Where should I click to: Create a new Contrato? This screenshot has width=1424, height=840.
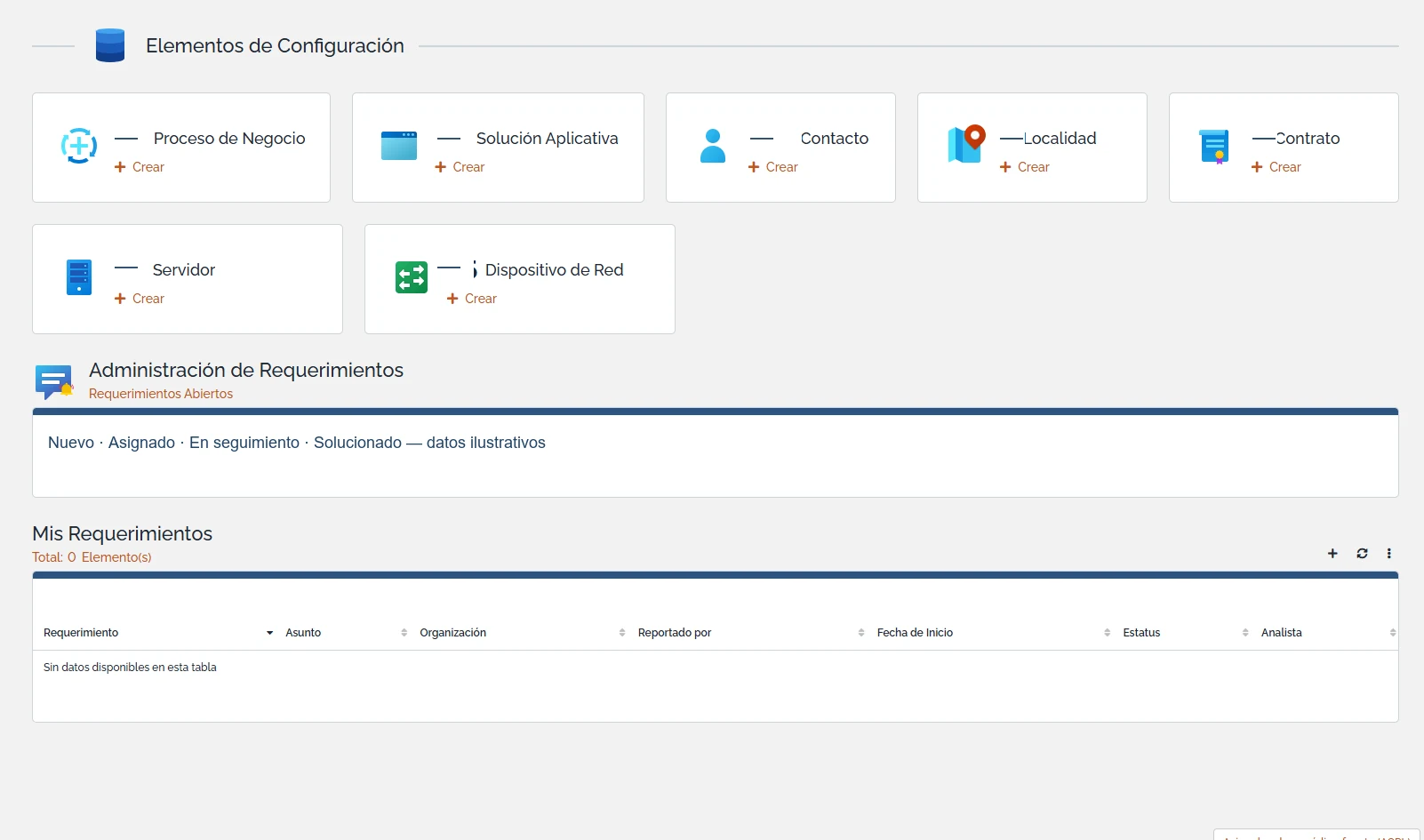pyautogui.click(x=1276, y=167)
